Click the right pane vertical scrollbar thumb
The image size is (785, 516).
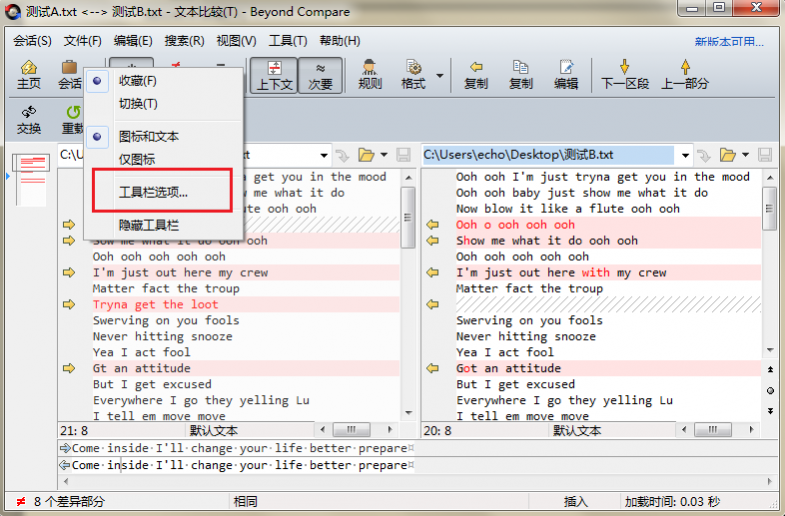(x=769, y=209)
